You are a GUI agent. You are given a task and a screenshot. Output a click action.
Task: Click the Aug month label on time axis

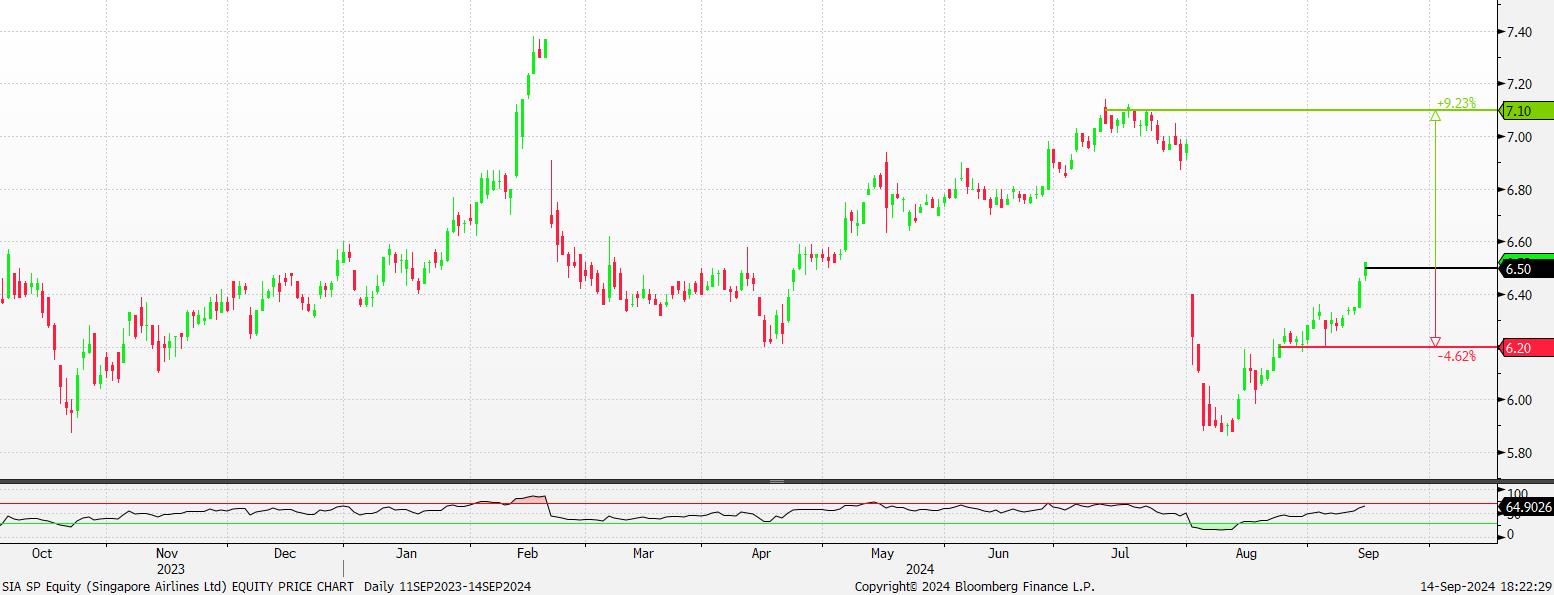tap(1245, 553)
